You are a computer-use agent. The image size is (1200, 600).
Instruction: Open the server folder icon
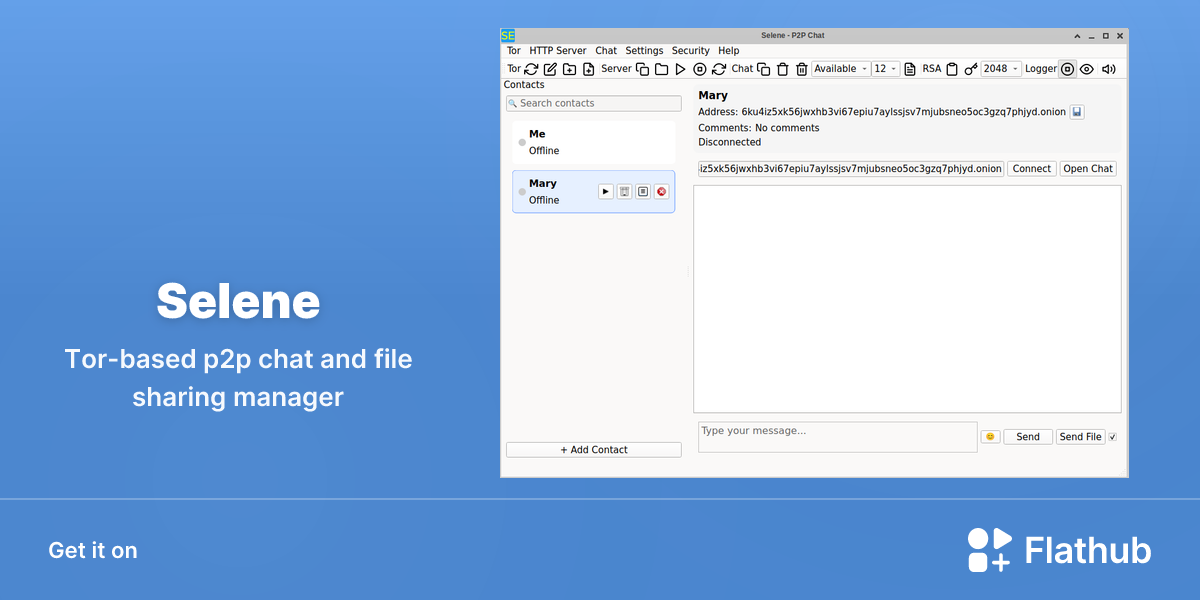[x=661, y=69]
